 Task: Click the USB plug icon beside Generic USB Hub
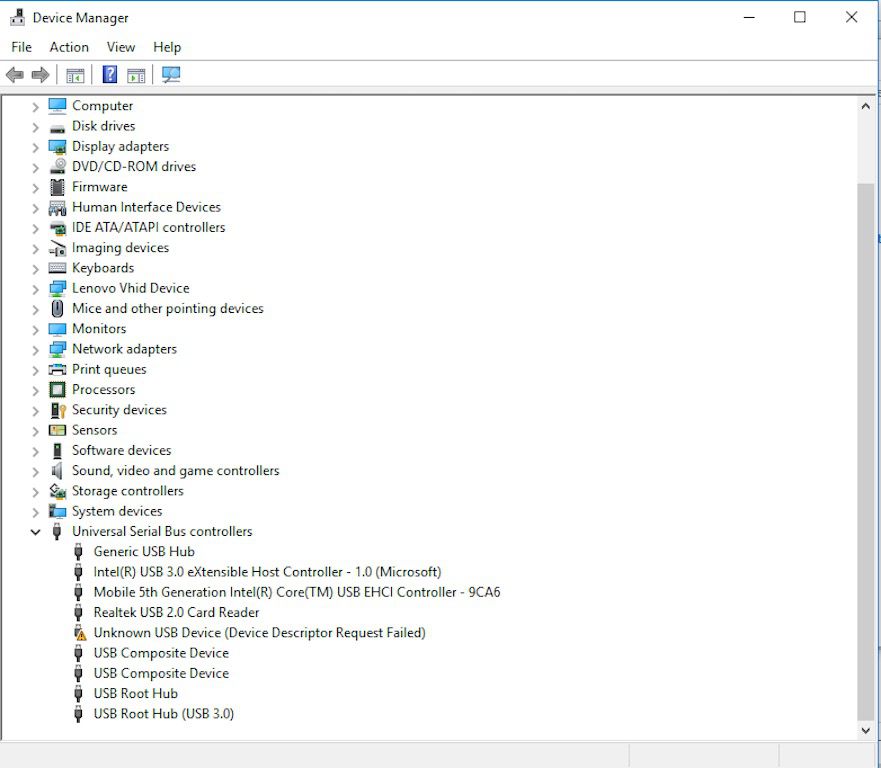[79, 552]
